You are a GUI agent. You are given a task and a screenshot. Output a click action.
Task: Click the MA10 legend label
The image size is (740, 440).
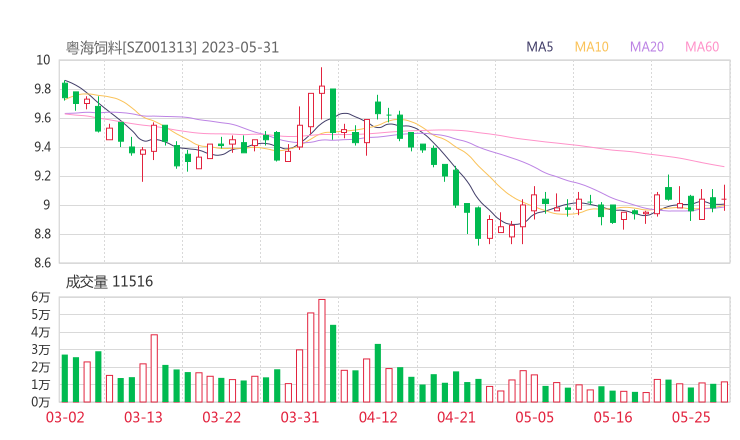coord(591,47)
